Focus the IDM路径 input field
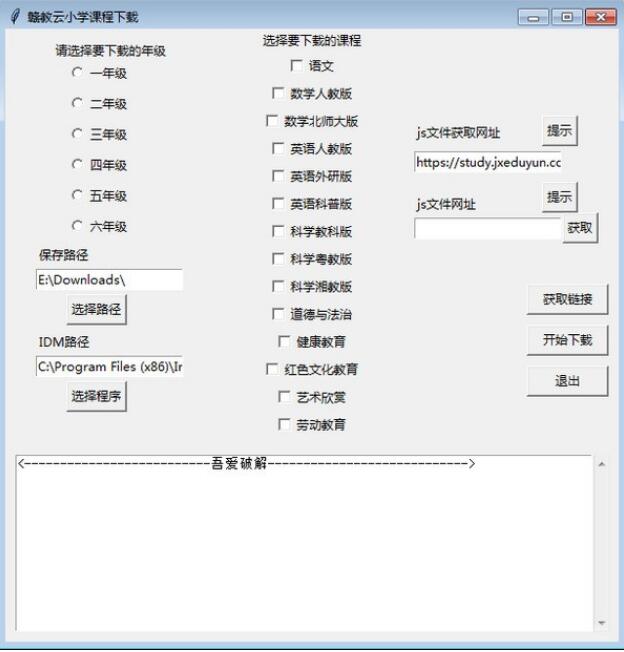The width and height of the screenshot is (624, 652). click(109, 367)
